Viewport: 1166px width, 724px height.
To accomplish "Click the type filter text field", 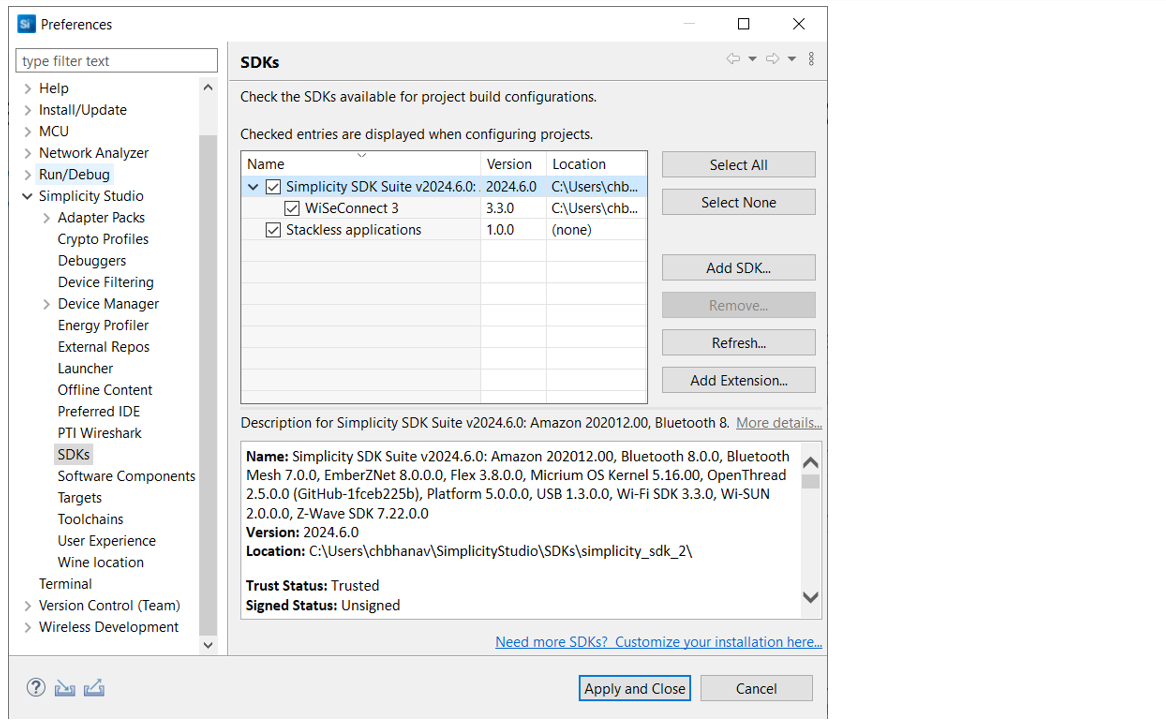I will point(116,61).
